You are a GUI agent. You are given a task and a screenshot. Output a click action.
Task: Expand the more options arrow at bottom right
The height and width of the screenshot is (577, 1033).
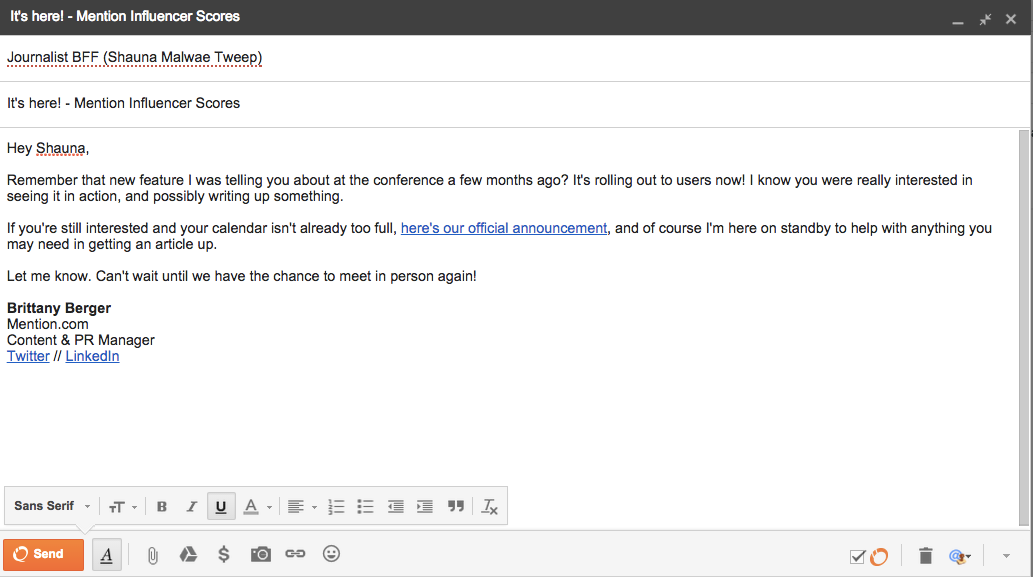(1006, 556)
